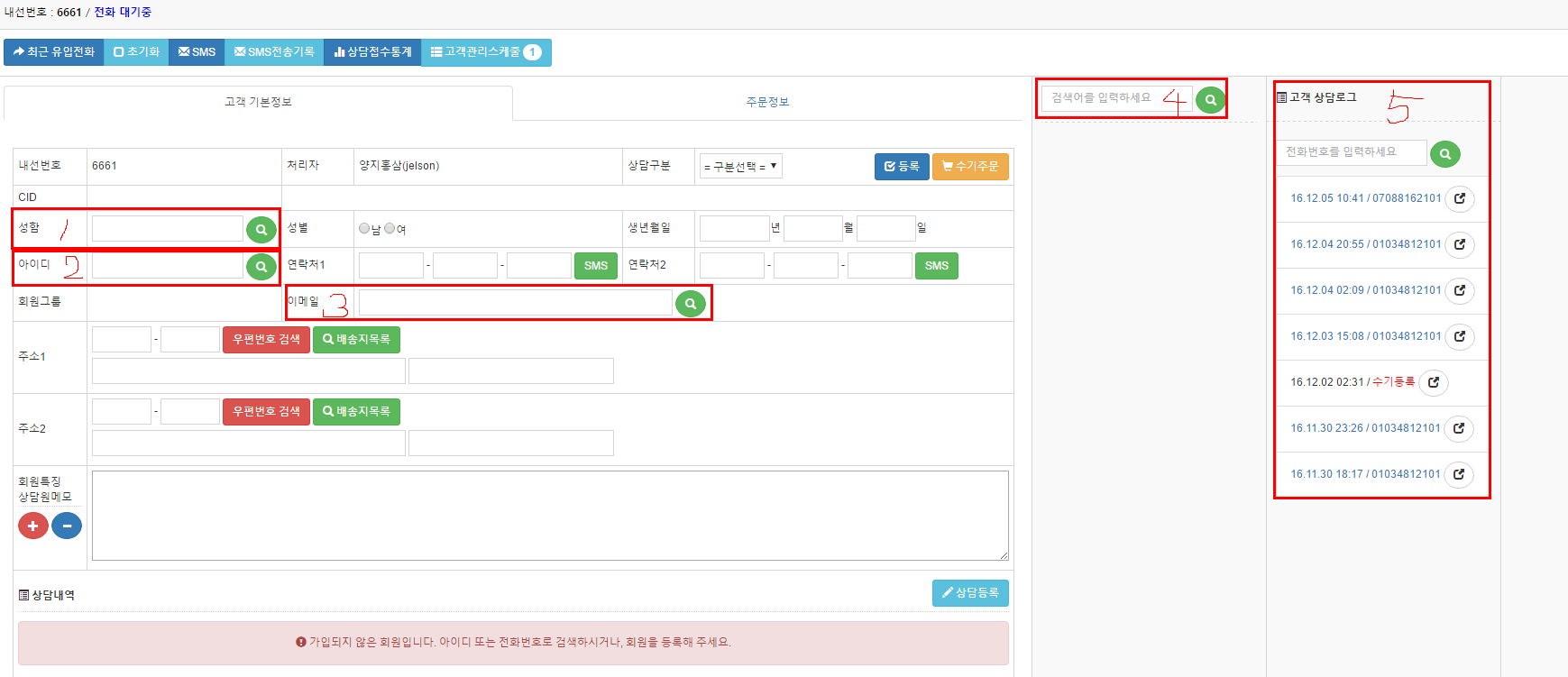The height and width of the screenshot is (677, 1568).
Task: Click the search icon beside 이메일 field
Action: click(690, 304)
